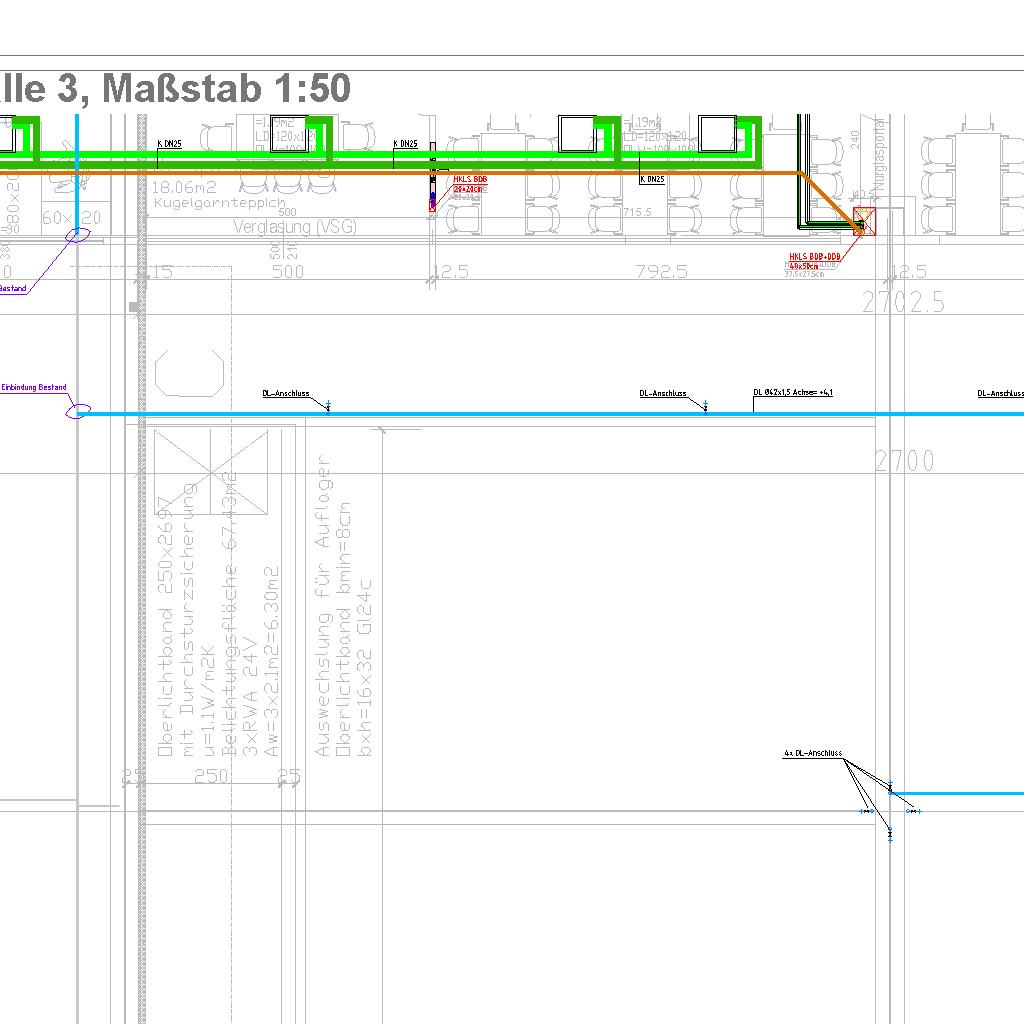Click the red HKLS BDB+DDB text label
Screen dimensions: 1024x1024
pyautogui.click(x=811, y=257)
